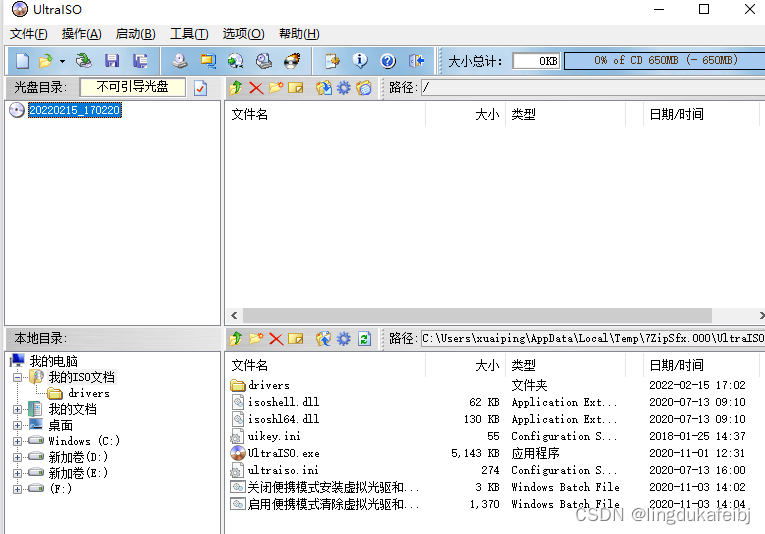Click the New Folder icon in local pane
765x534 pixels.
[256, 338]
